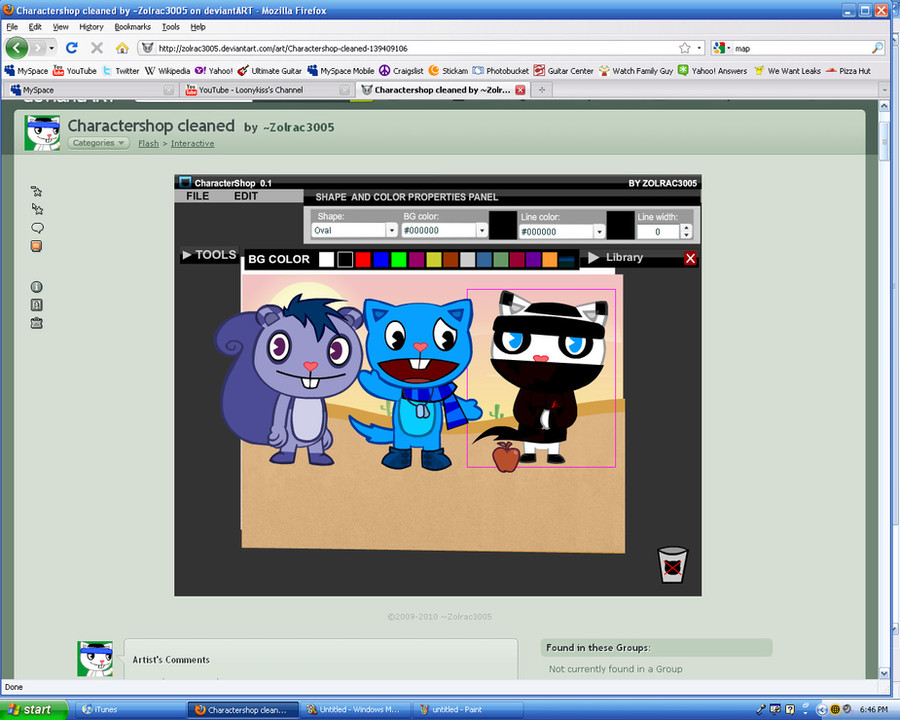Click the ~Zolrac3005 author link
This screenshot has height=720, width=900.
[298, 127]
